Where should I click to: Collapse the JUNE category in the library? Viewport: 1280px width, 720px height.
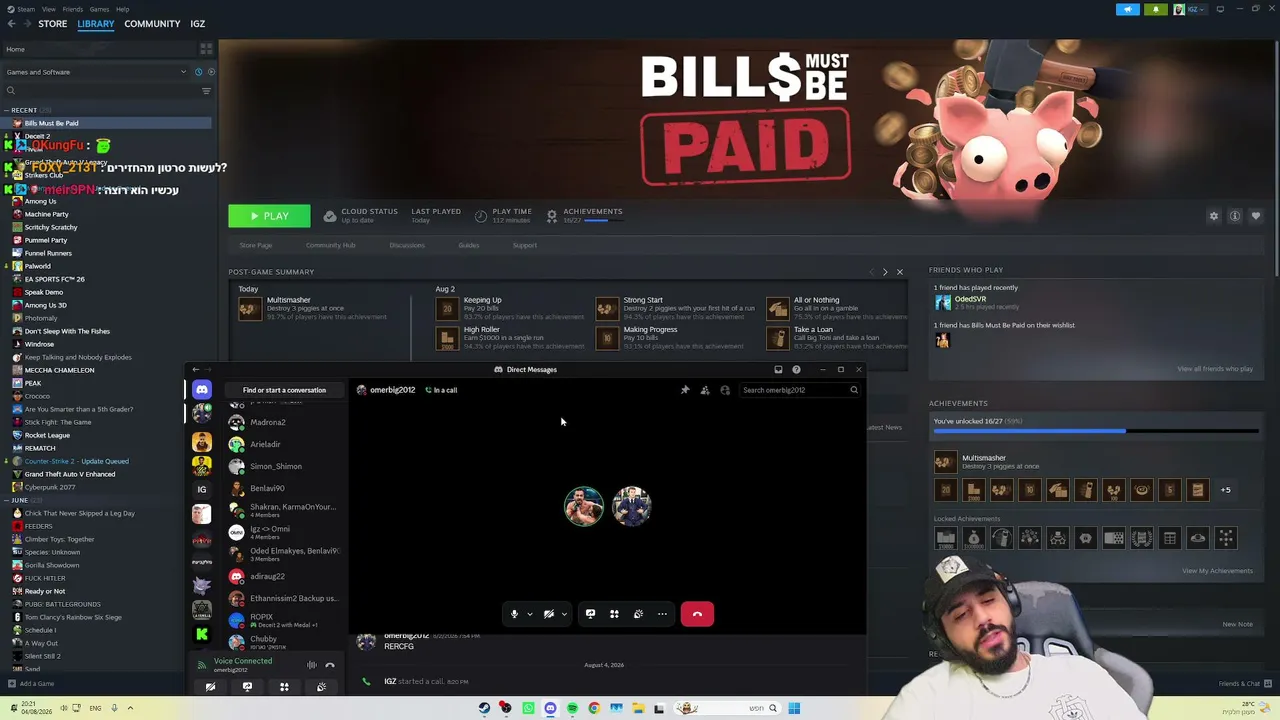6,500
